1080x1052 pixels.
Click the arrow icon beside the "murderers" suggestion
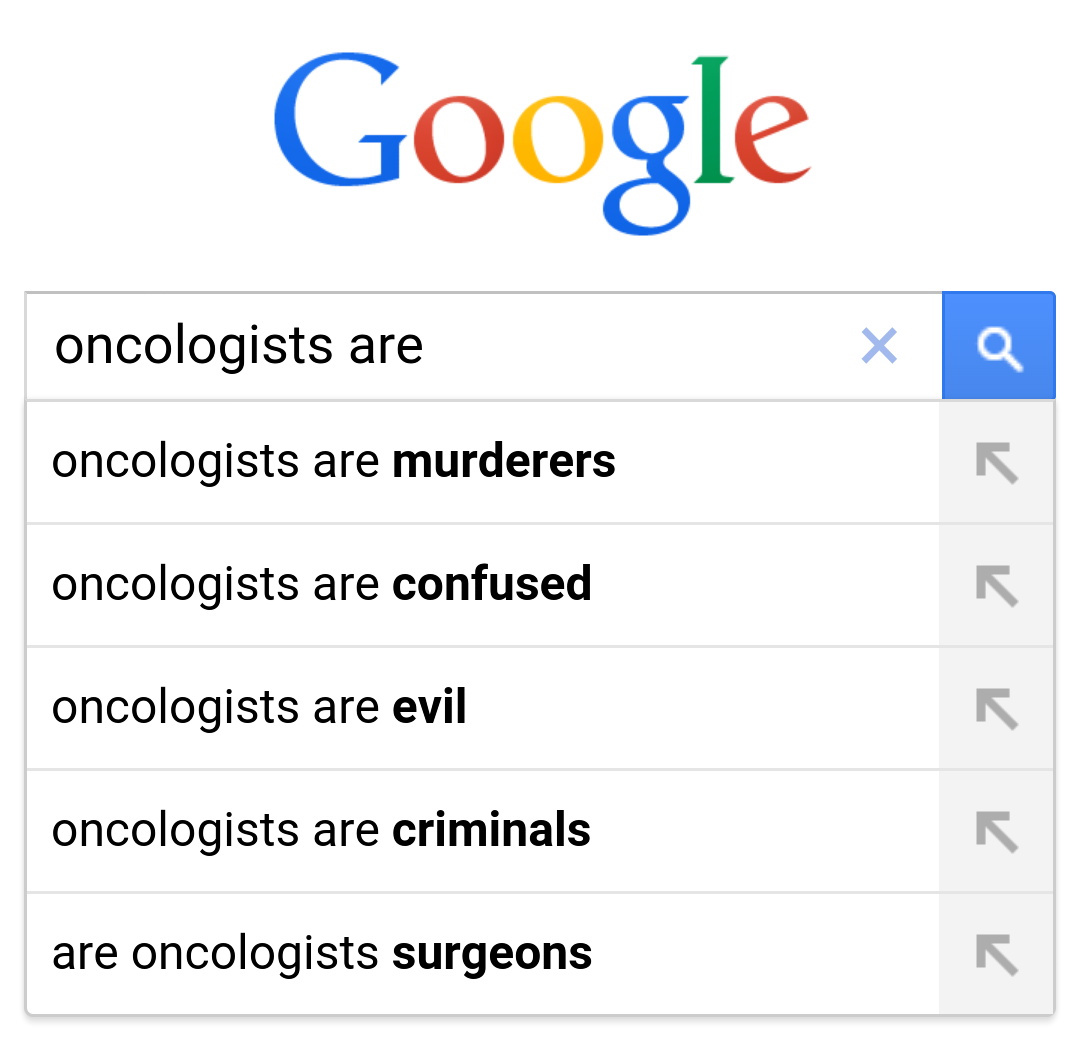tap(996, 463)
